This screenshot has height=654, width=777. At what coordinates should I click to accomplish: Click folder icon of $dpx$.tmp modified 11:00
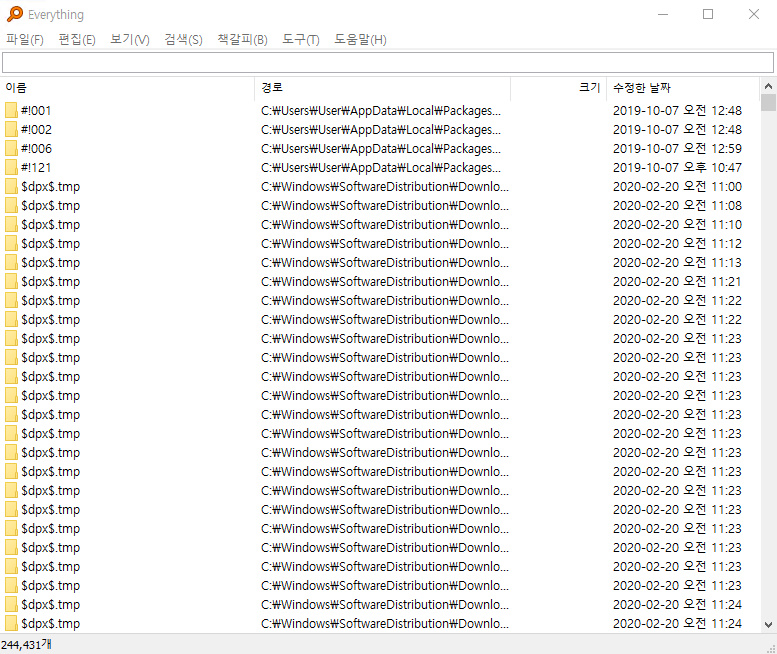[x=11, y=186]
